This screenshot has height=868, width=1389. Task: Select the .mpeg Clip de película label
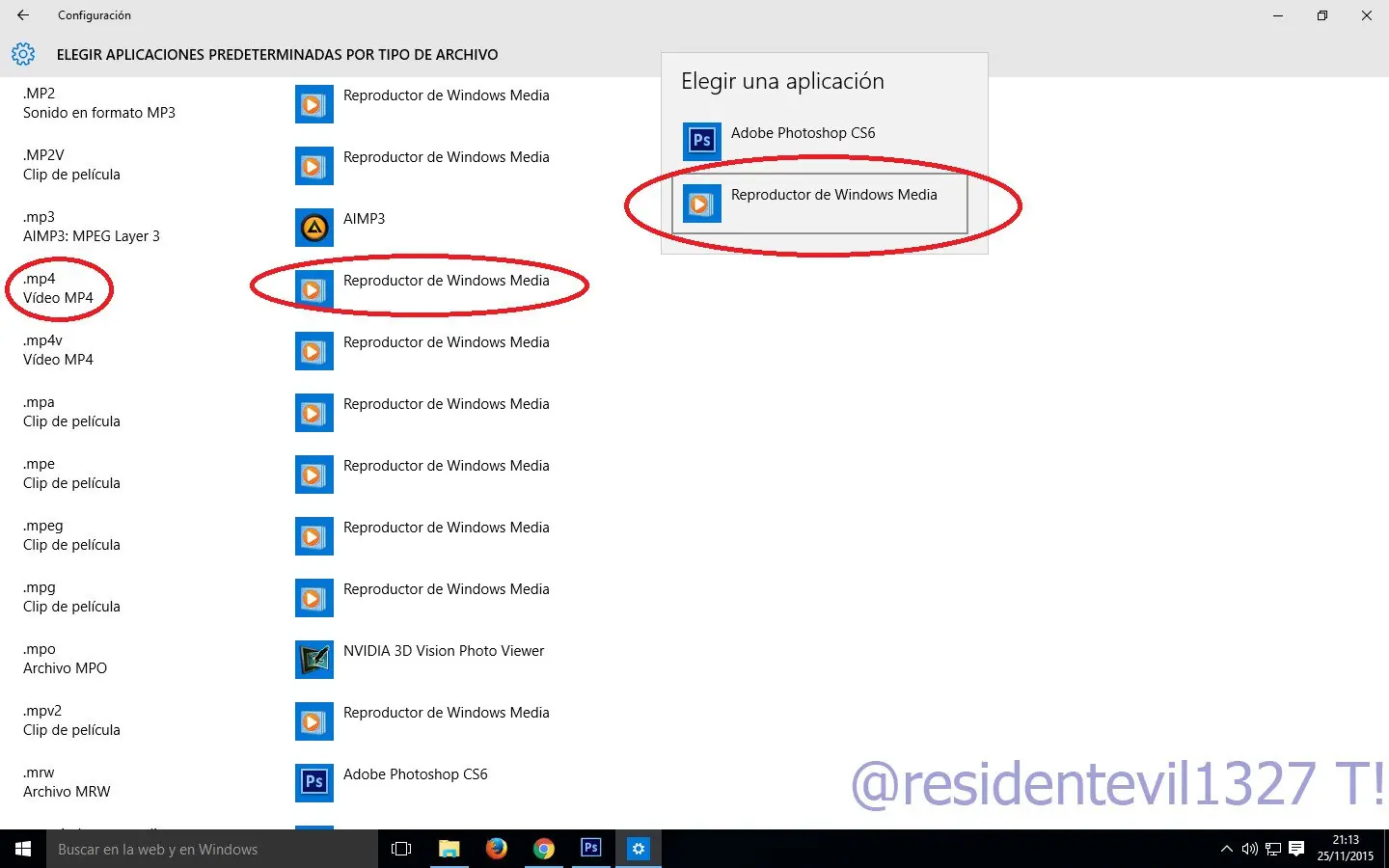(x=71, y=535)
